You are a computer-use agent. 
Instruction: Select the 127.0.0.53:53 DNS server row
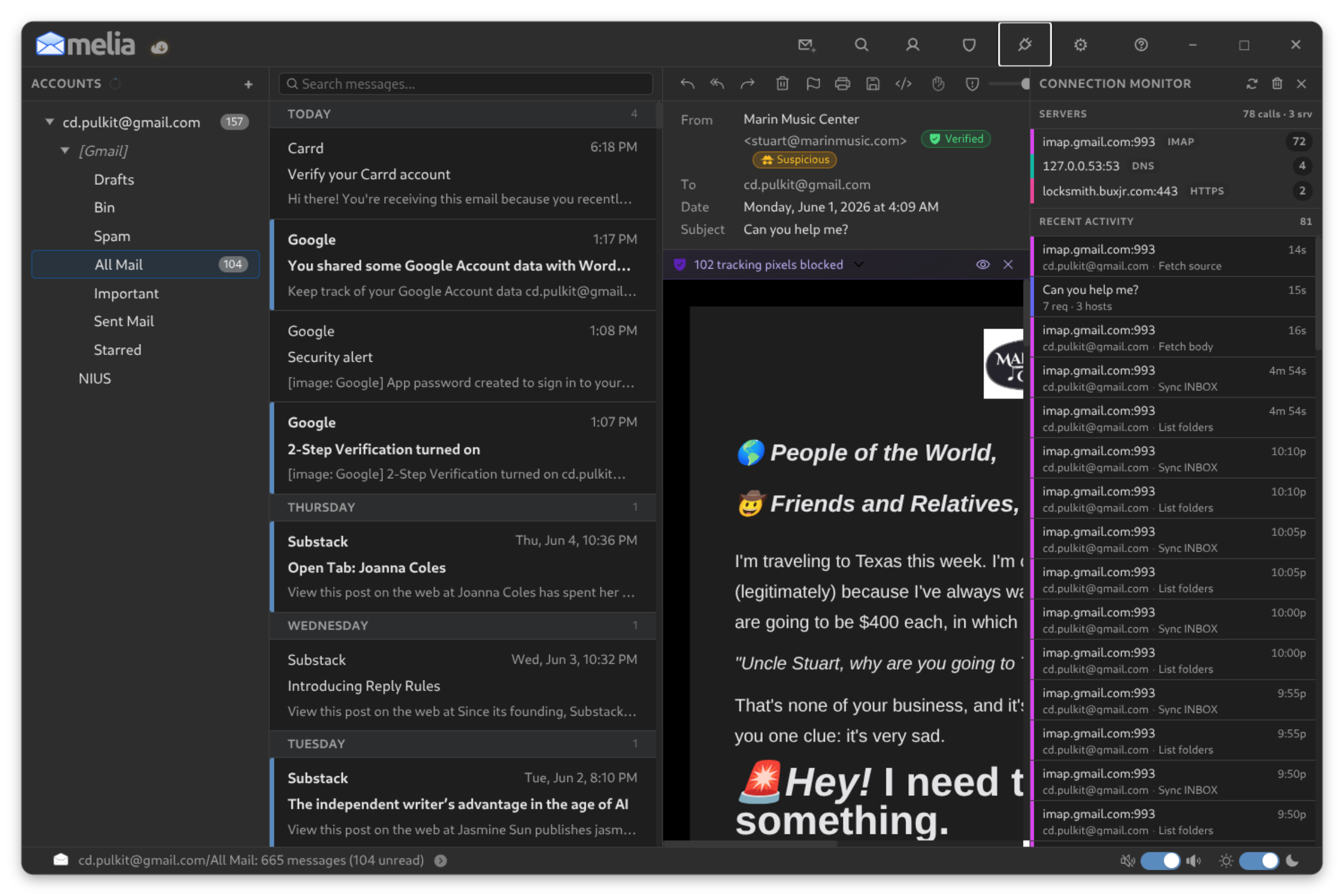coord(1175,166)
